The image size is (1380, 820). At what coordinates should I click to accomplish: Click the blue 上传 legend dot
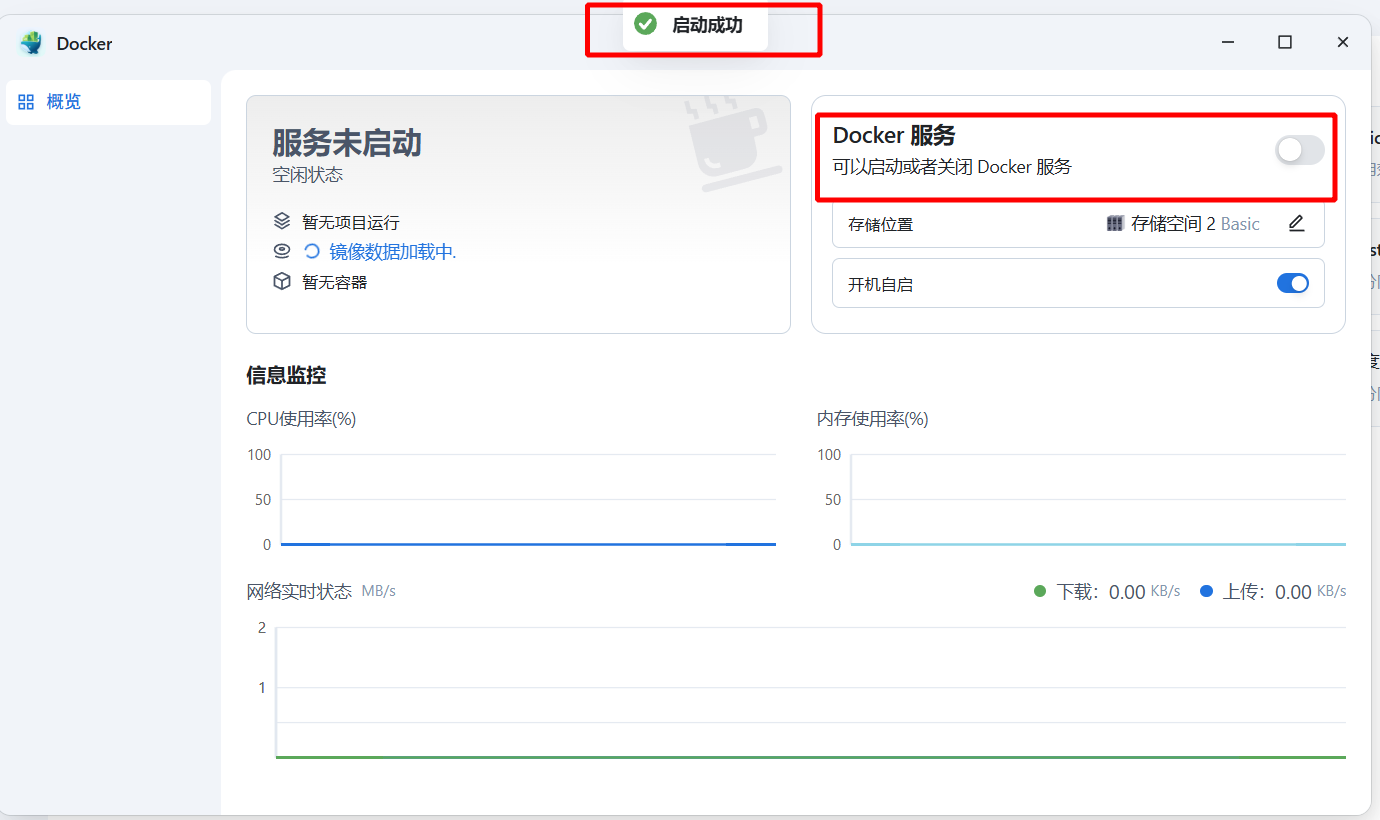click(x=1206, y=591)
